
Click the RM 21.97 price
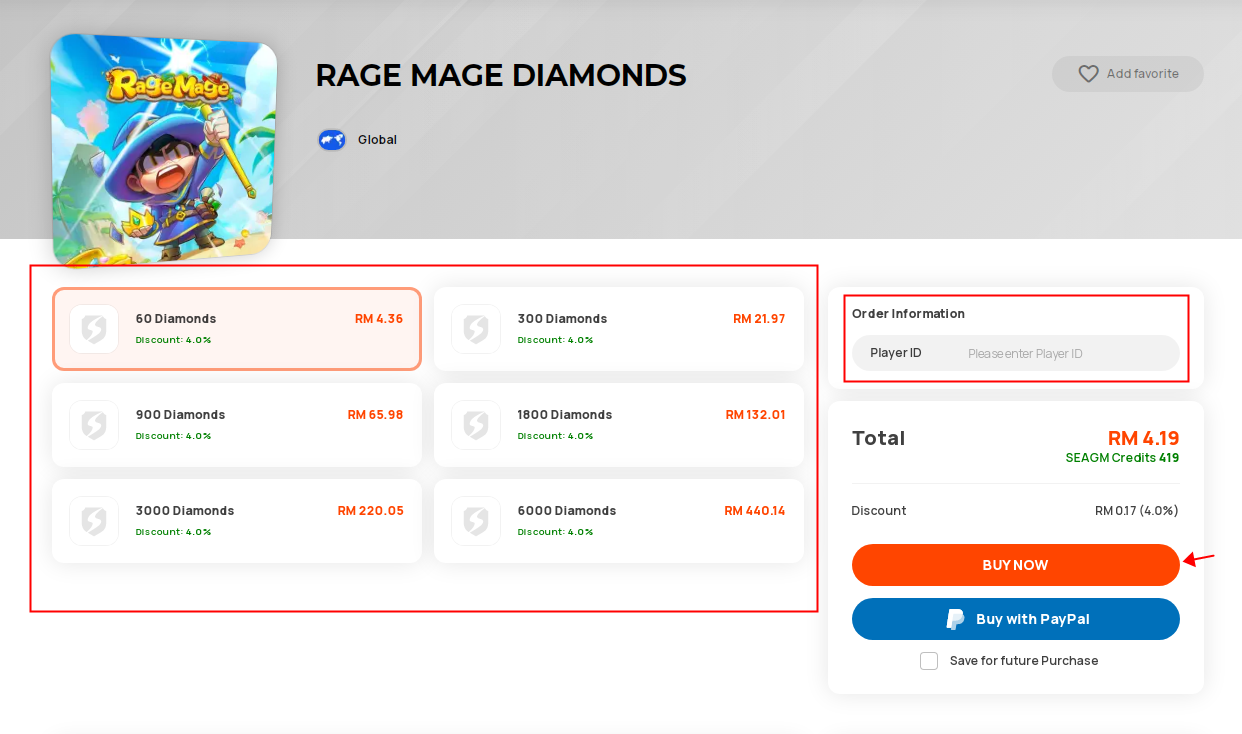pos(759,319)
